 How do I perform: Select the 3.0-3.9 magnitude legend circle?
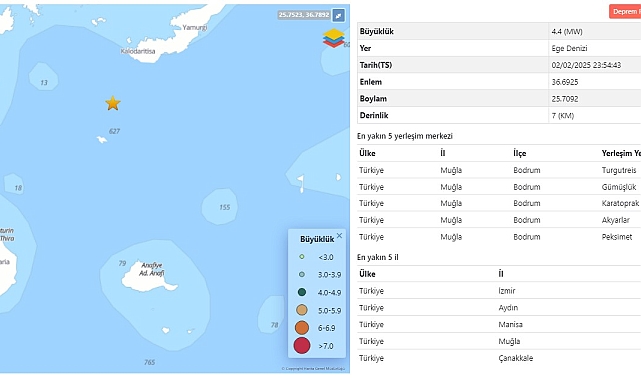[302, 274]
